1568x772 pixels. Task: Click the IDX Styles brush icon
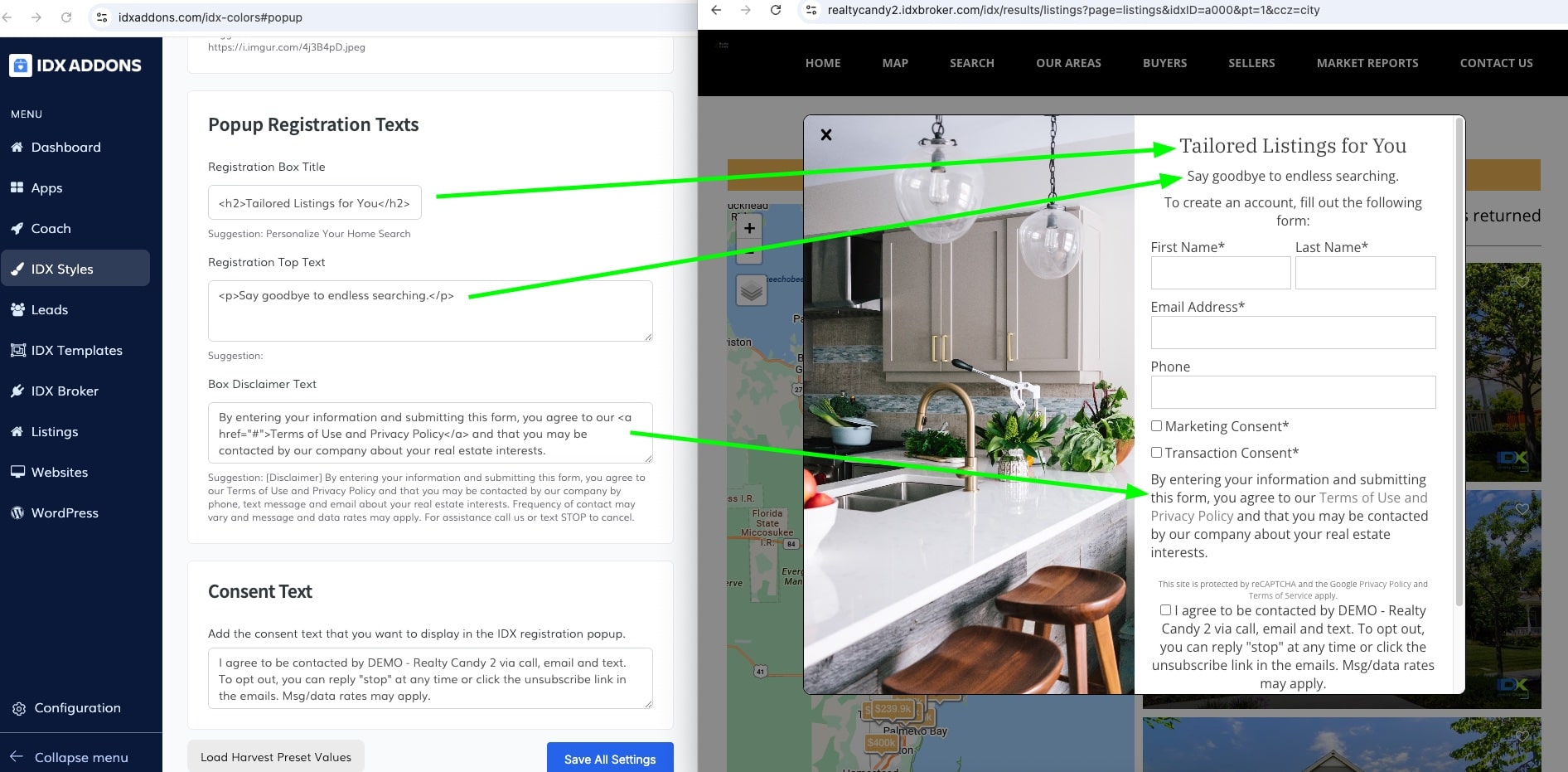pos(17,269)
